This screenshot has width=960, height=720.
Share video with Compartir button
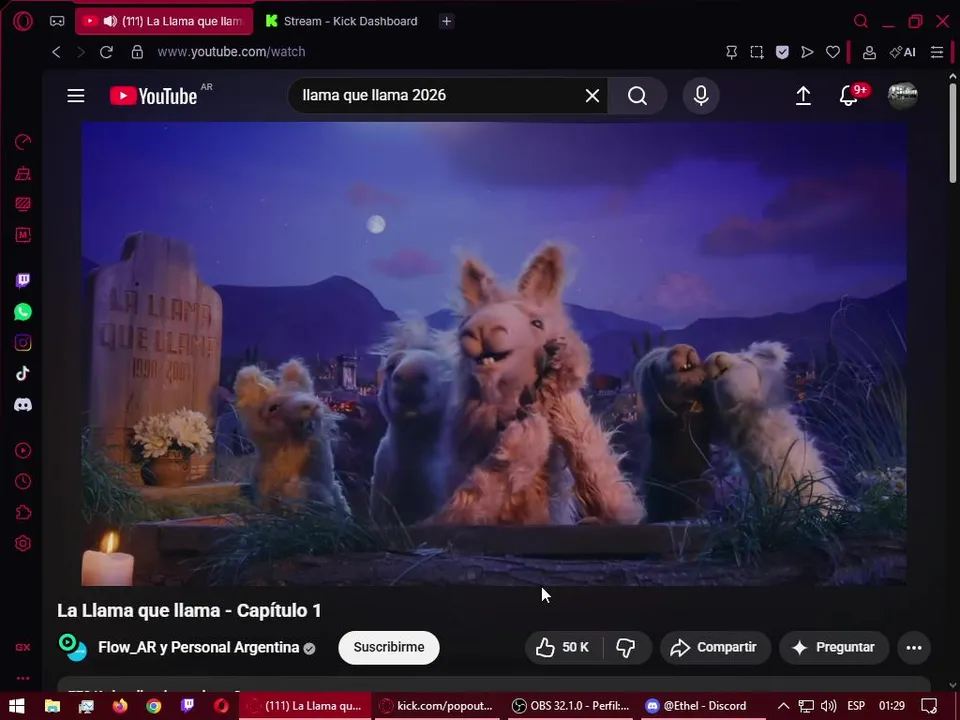click(x=714, y=648)
